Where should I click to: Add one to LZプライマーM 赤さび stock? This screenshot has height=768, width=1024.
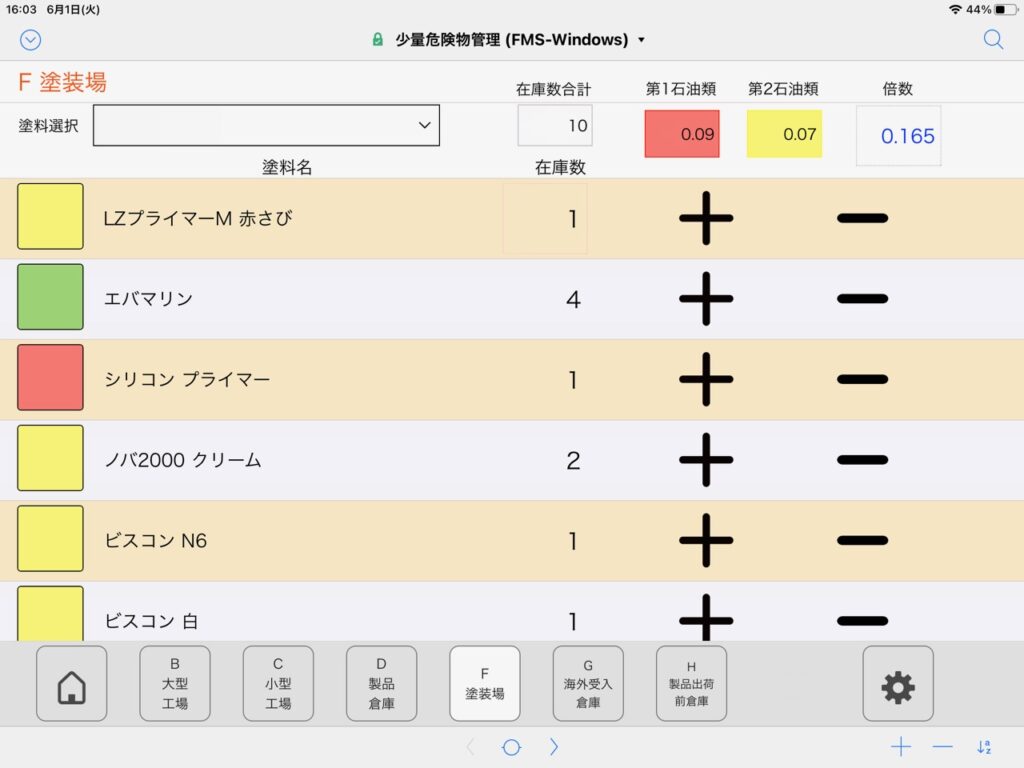706,217
